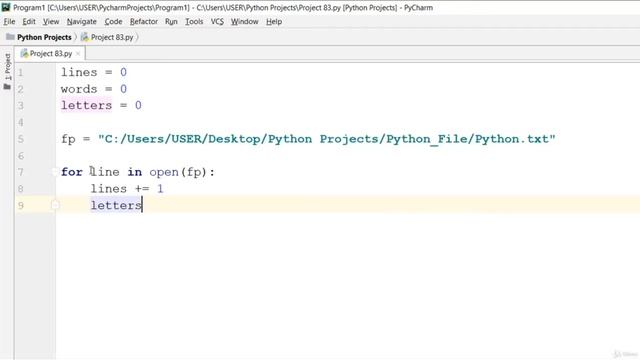Open the Edit menu
The height and width of the screenshot is (360, 640).
pyautogui.click(x=29, y=22)
